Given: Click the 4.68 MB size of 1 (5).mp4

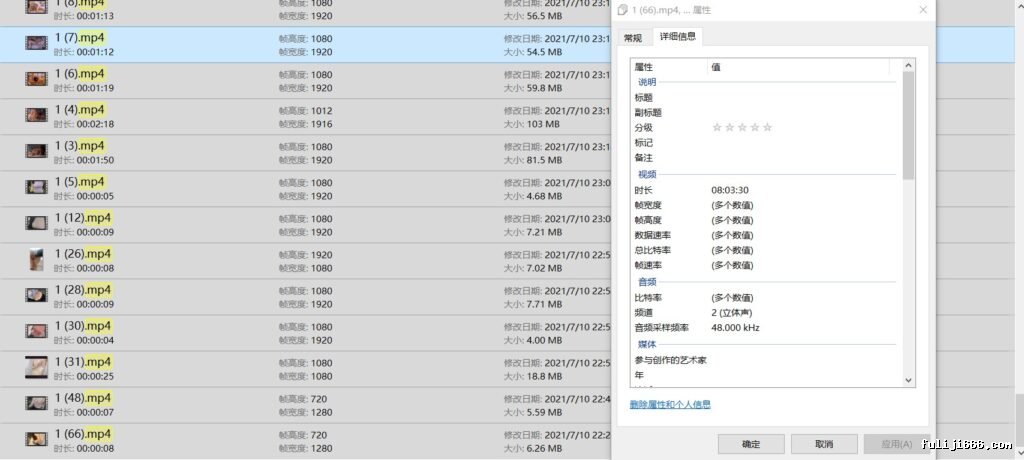Looking at the screenshot, I should click(544, 196).
